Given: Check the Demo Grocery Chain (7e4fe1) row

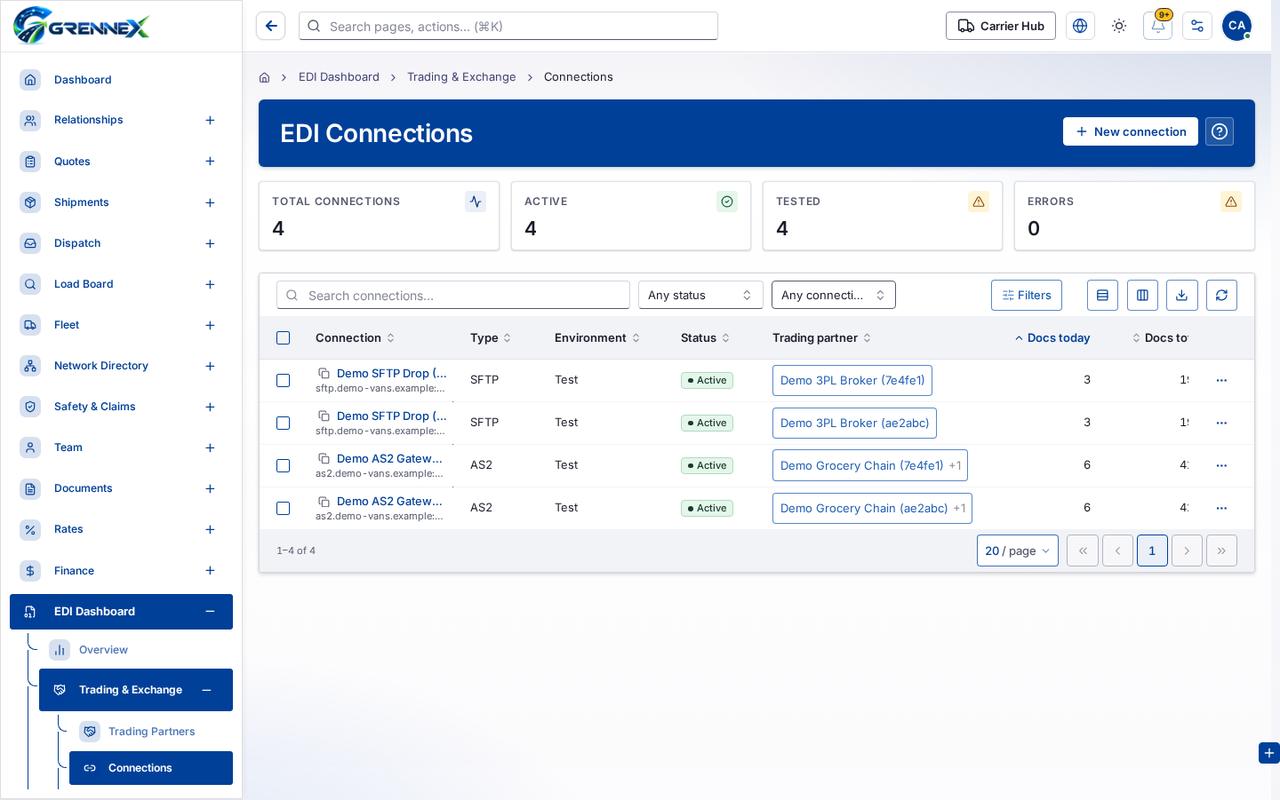Looking at the screenshot, I should pyautogui.click(x=283, y=465).
